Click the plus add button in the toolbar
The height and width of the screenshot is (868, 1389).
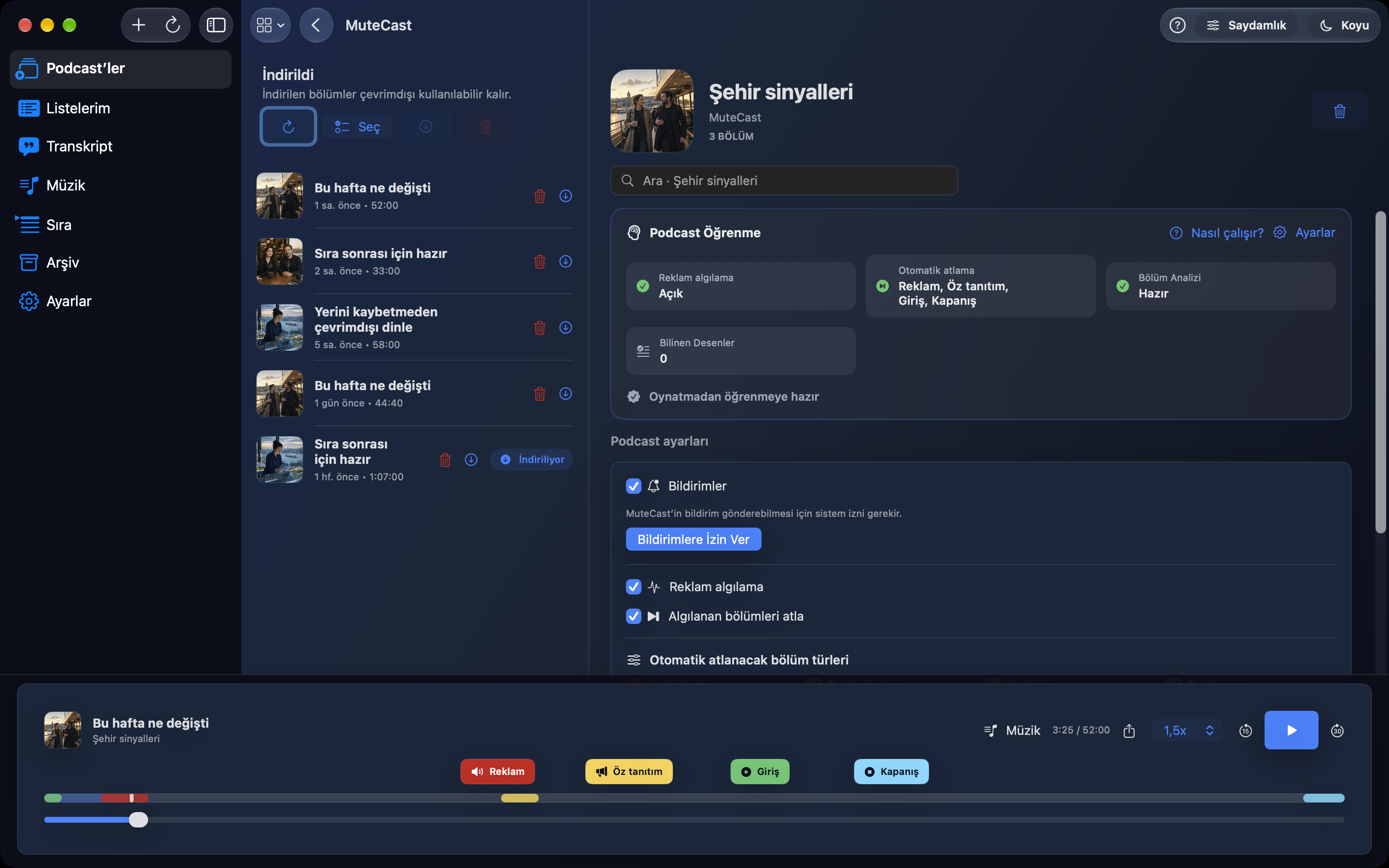click(138, 25)
